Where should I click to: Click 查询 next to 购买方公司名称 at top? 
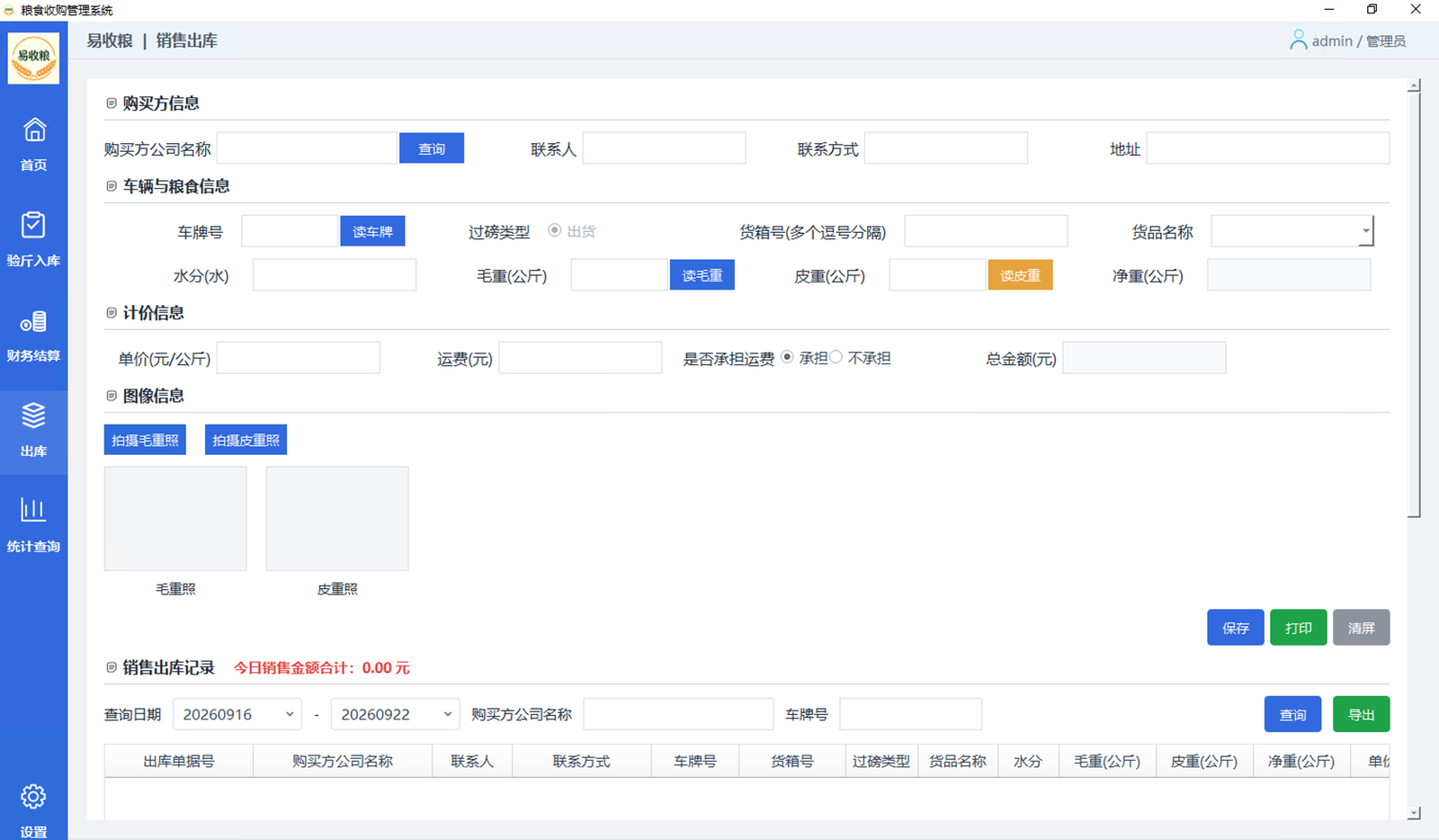tap(432, 148)
